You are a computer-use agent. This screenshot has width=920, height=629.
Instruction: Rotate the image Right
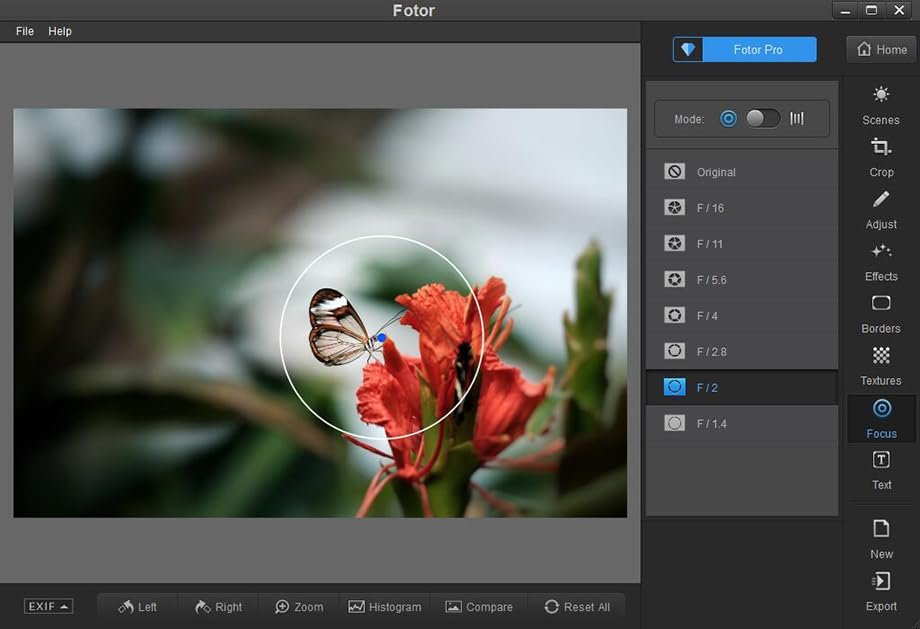[218, 607]
